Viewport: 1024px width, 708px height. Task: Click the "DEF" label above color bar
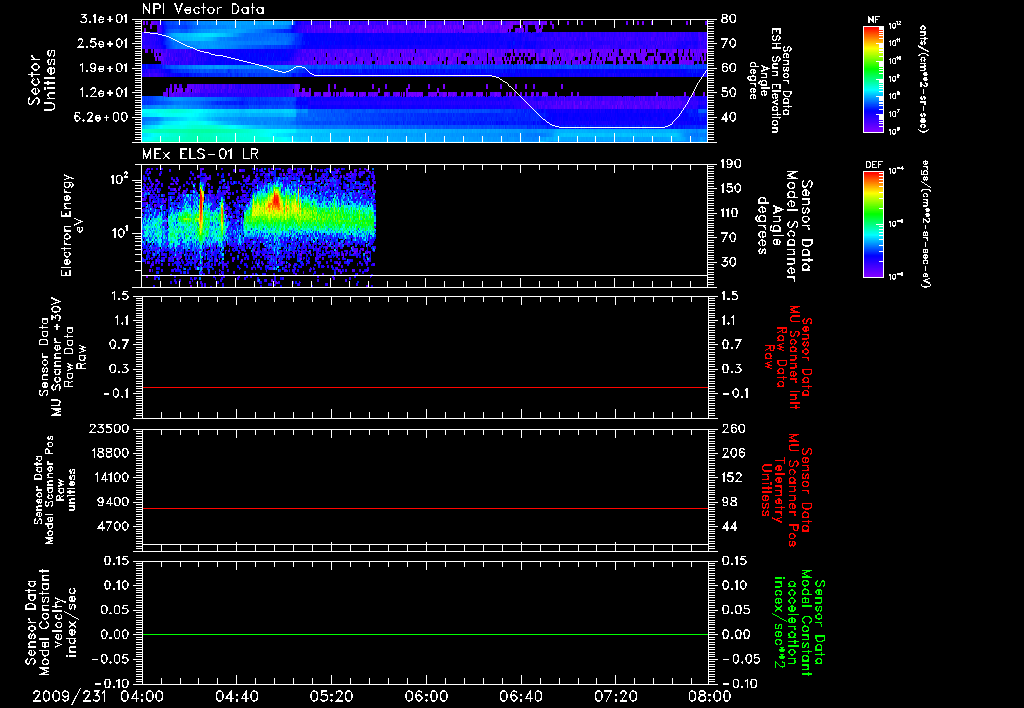click(873, 165)
